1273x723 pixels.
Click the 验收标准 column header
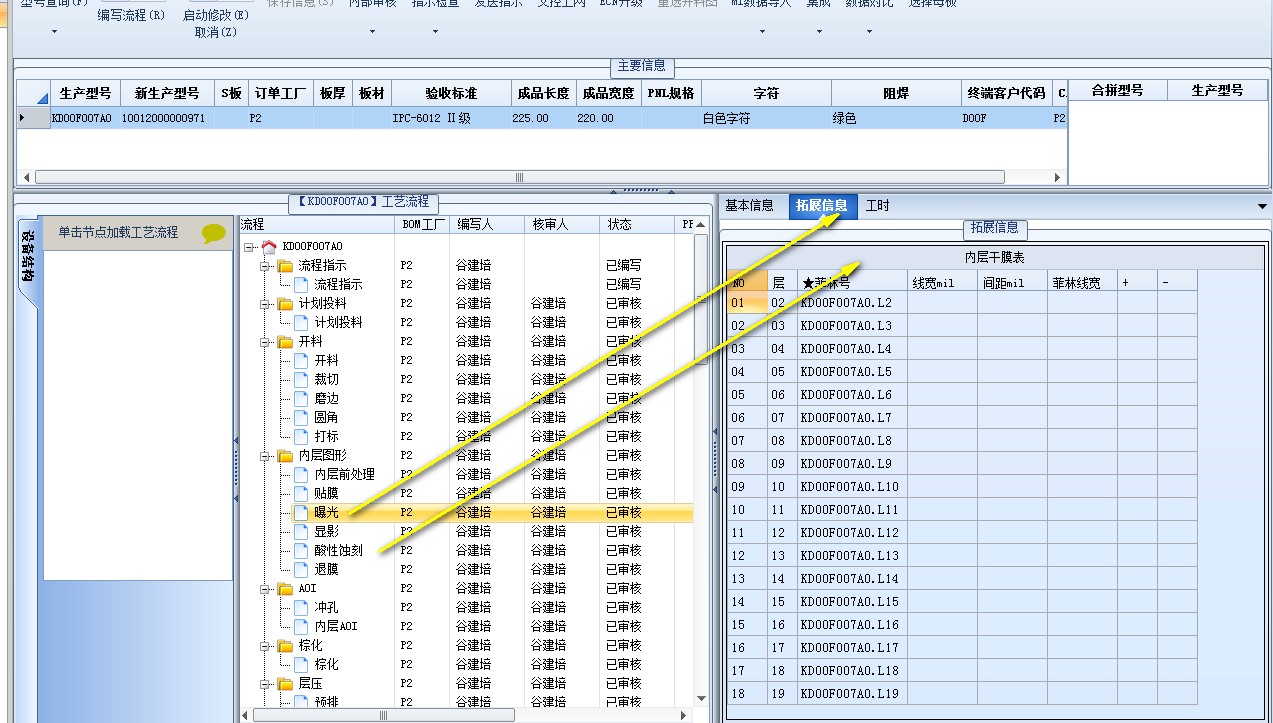[x=451, y=93]
